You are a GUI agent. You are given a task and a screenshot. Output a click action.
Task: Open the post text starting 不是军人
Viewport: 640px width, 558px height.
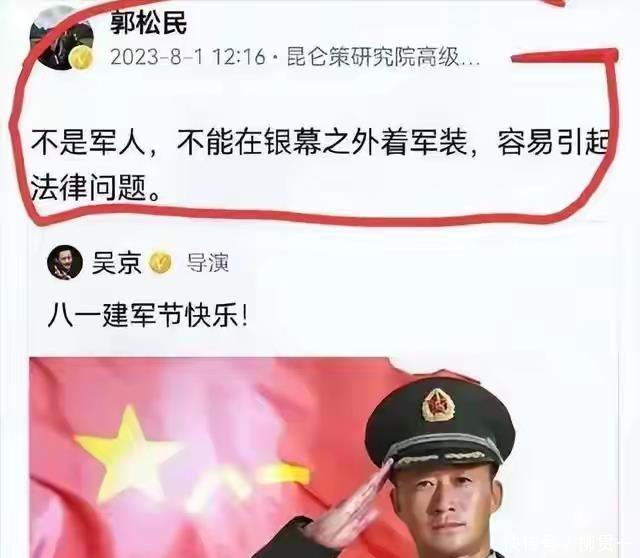pyautogui.click(x=320, y=166)
